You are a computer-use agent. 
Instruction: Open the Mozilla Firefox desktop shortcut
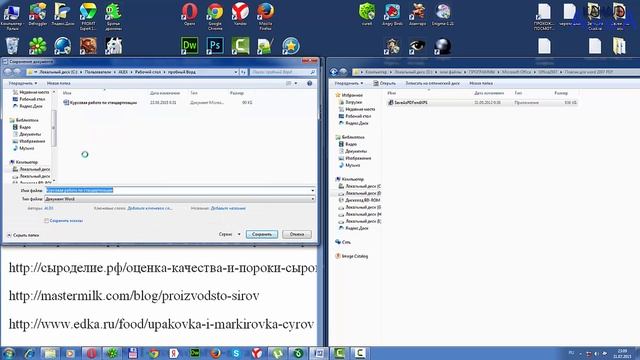(265, 15)
